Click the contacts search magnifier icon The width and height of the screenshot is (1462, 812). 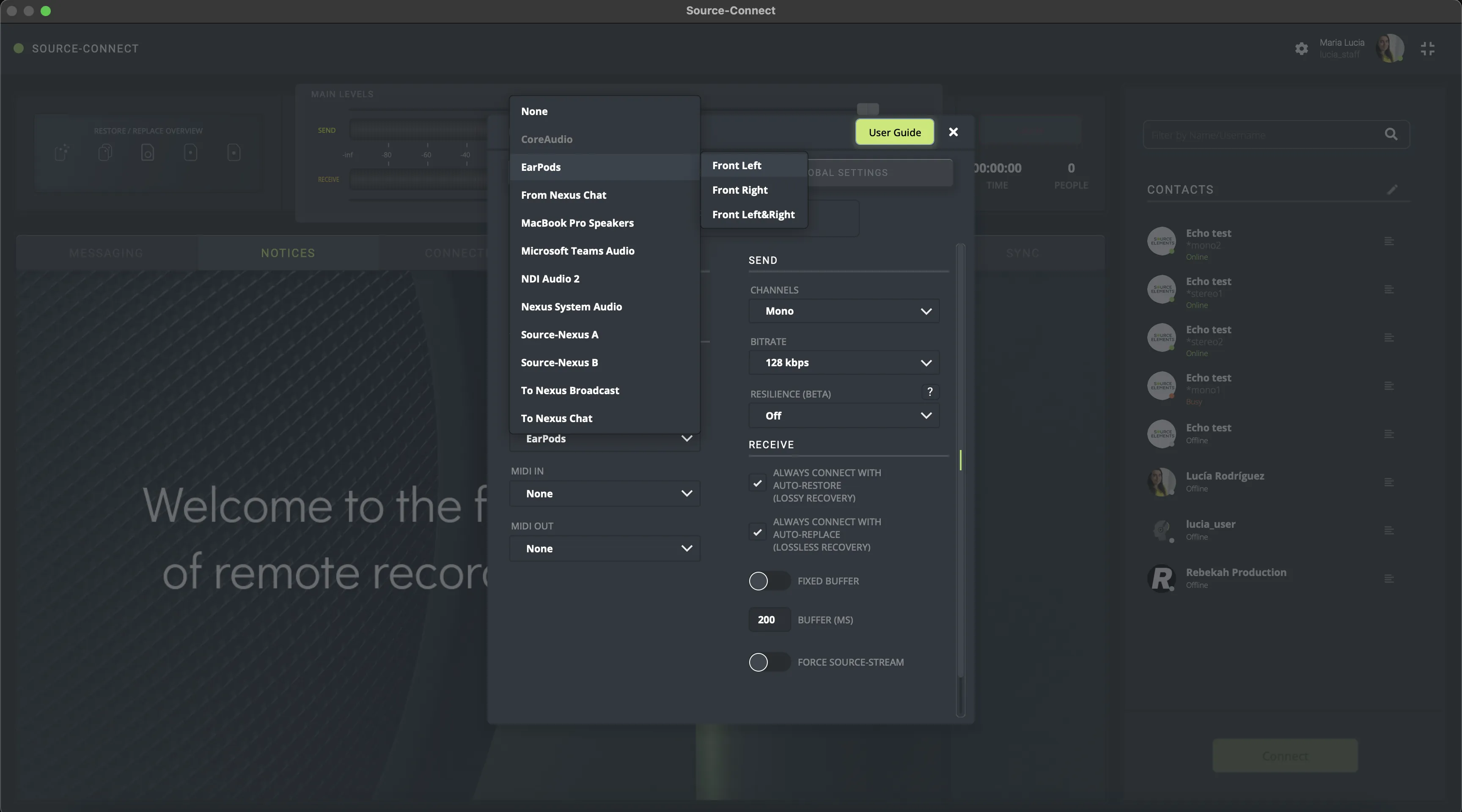point(1391,134)
